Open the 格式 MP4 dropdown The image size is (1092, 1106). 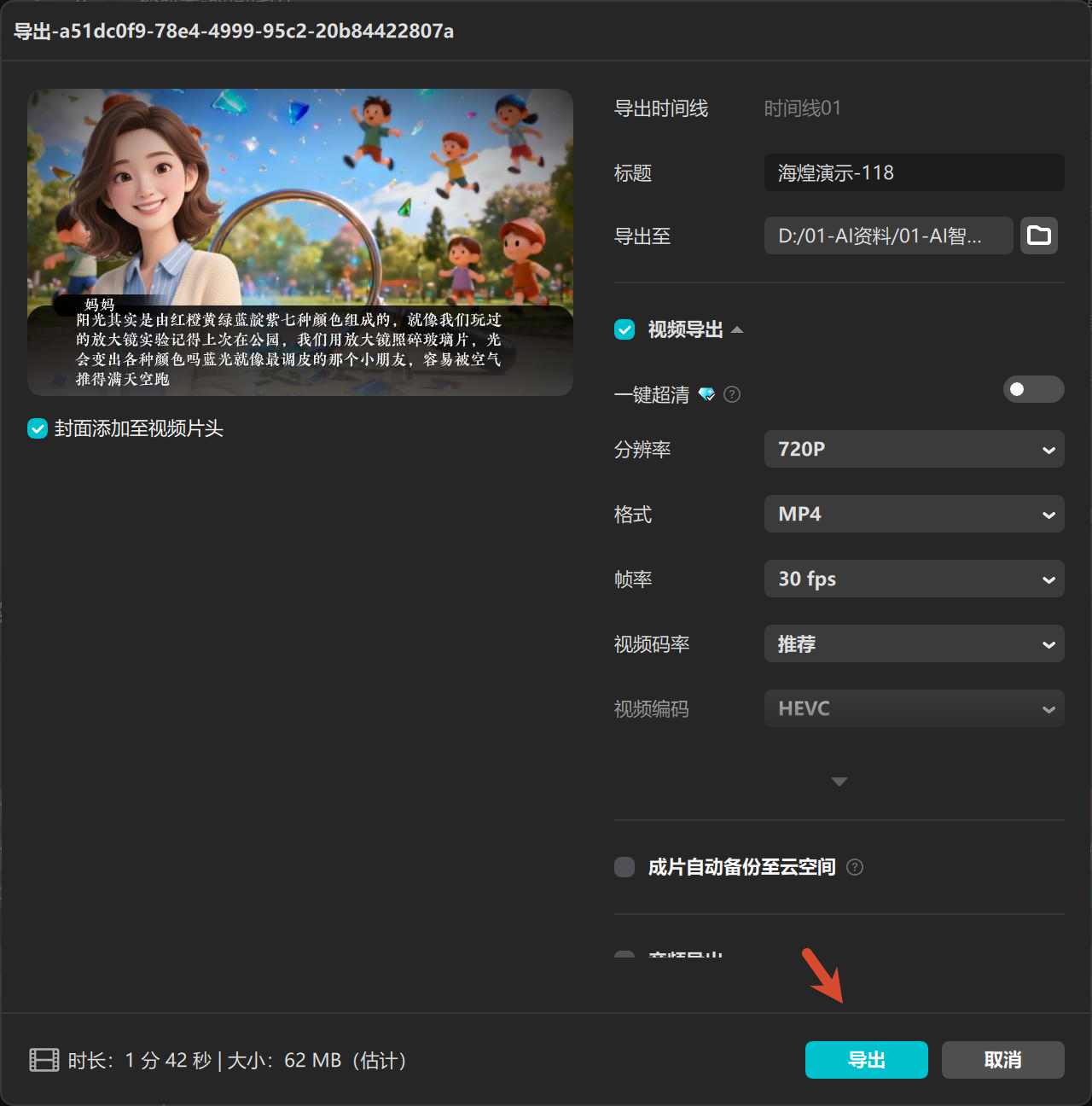(913, 514)
